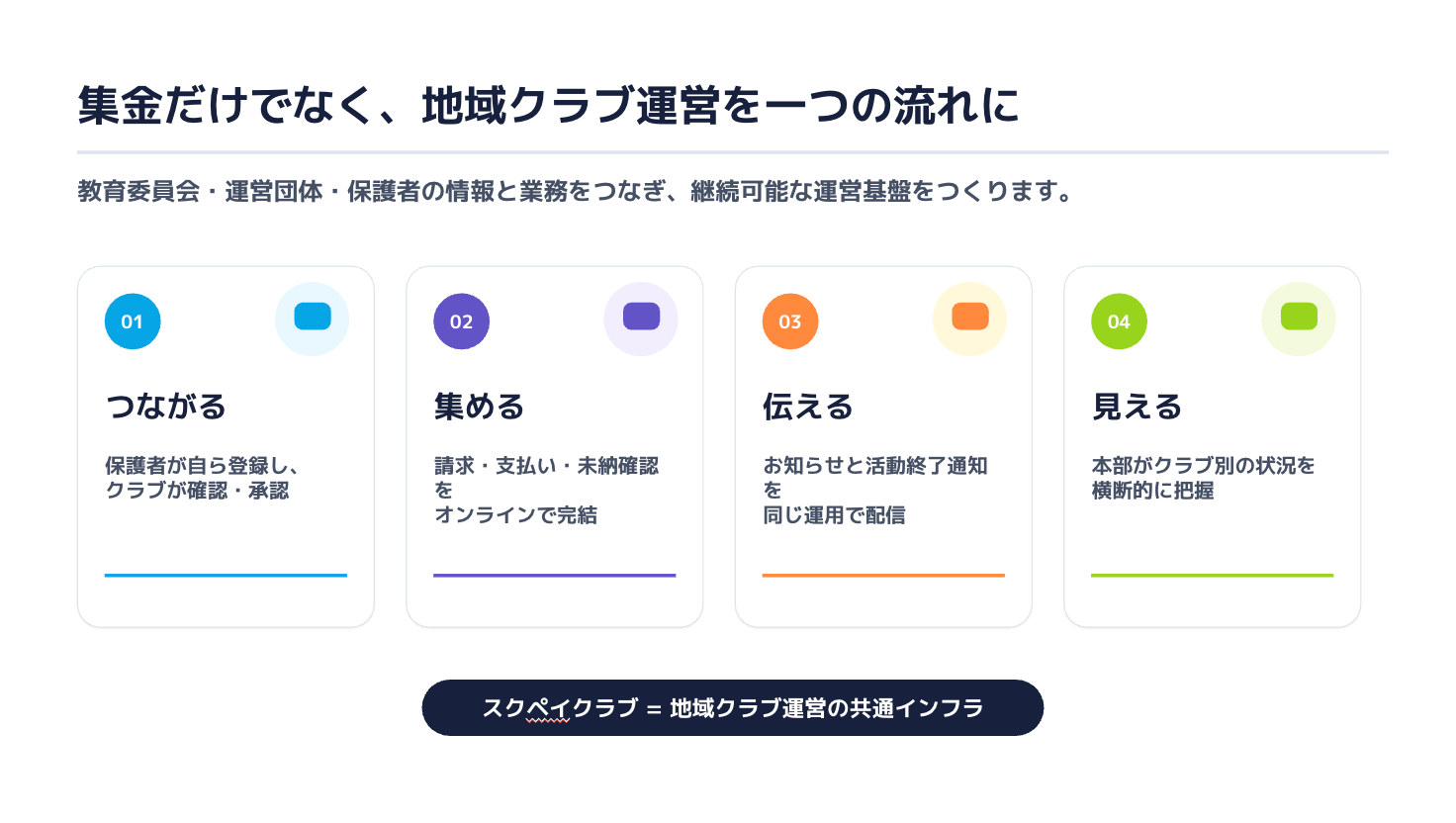The width and height of the screenshot is (1456, 823).
Task: Select the 見える card heading
Action: pyautogui.click(x=1137, y=407)
